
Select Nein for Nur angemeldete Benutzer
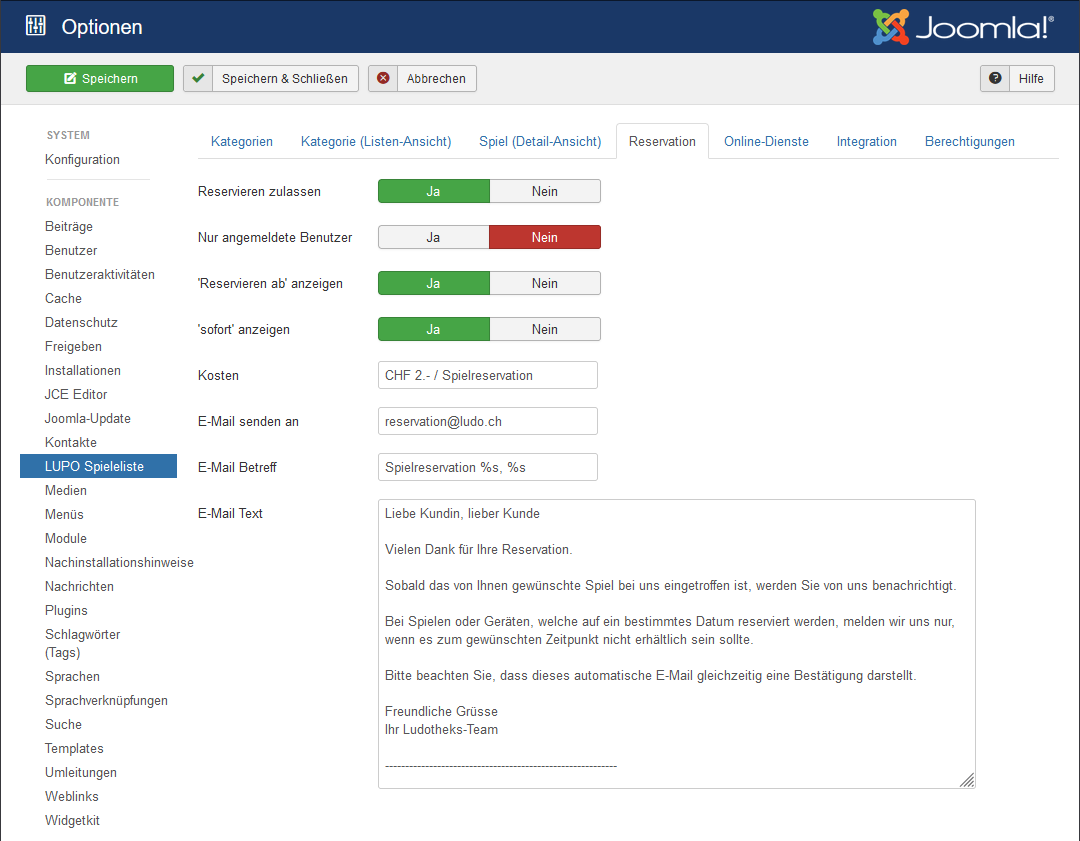click(545, 237)
